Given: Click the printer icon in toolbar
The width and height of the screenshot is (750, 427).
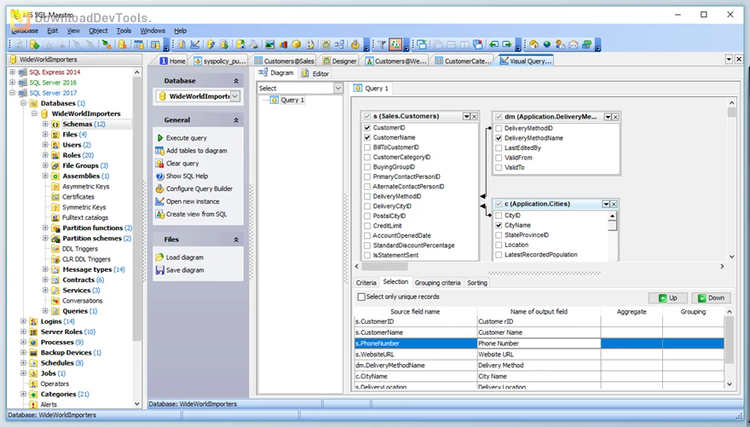Looking at the screenshot, I should point(254,45).
